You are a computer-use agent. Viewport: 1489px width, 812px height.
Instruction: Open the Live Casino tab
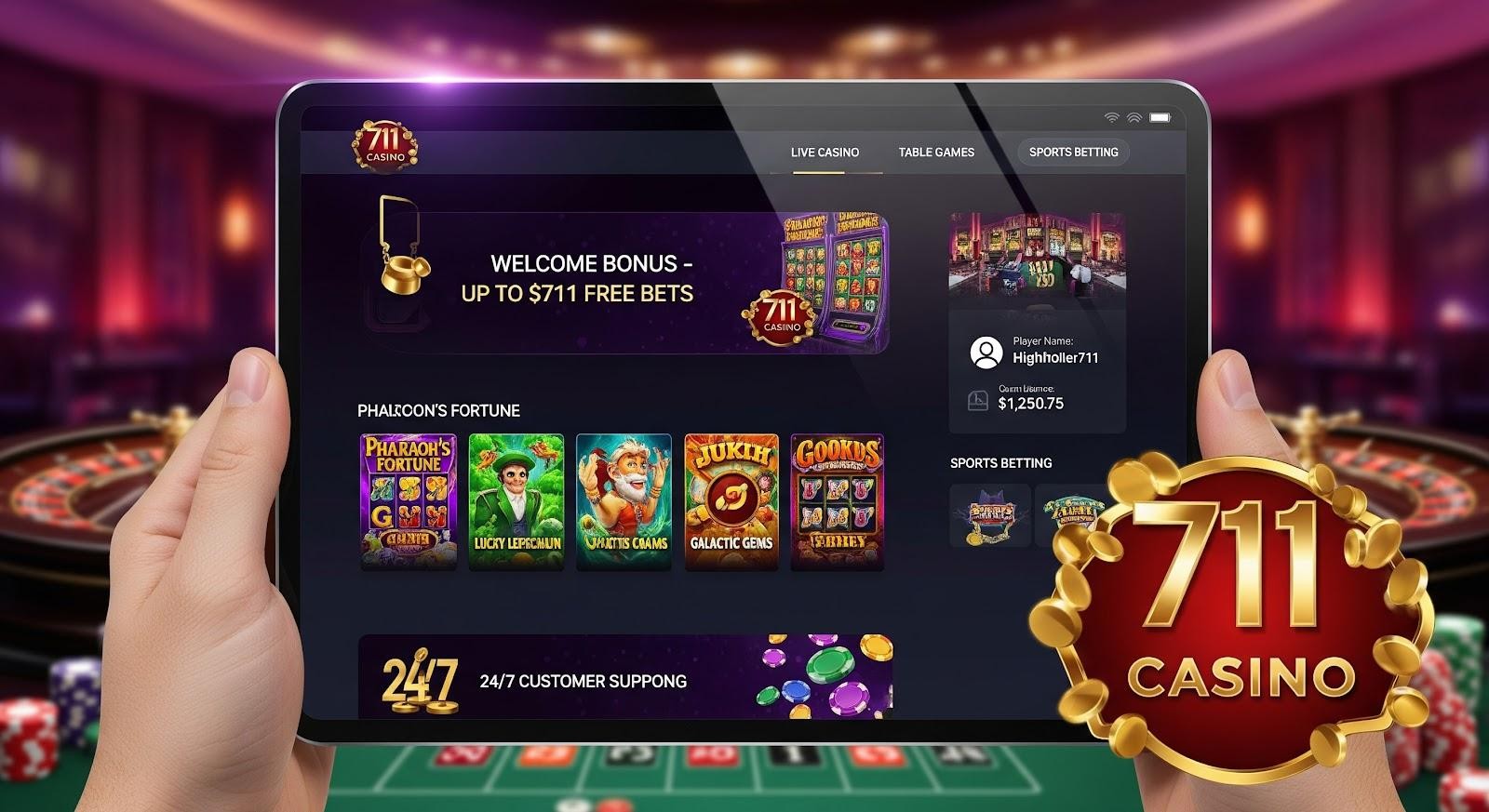coord(825,152)
